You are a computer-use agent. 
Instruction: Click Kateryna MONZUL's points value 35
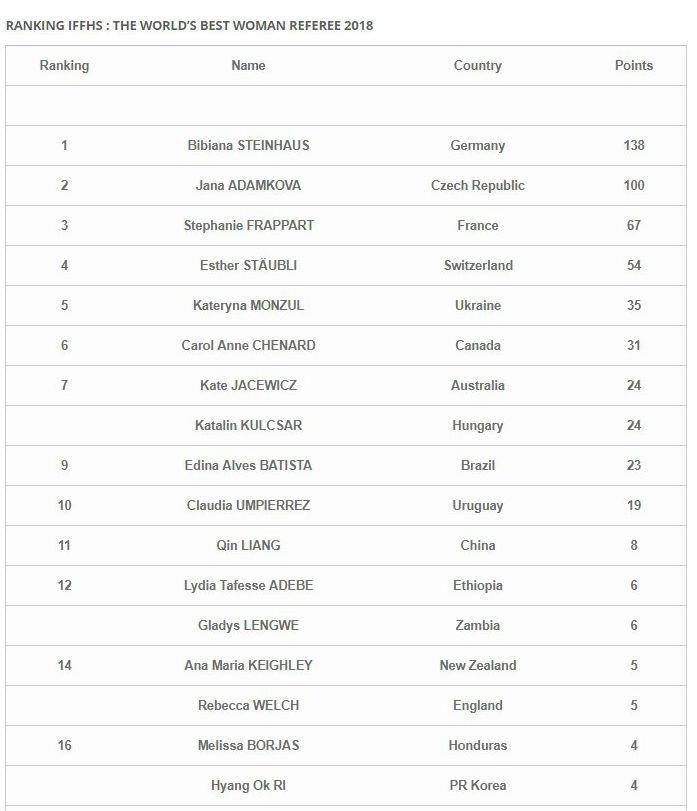click(633, 306)
